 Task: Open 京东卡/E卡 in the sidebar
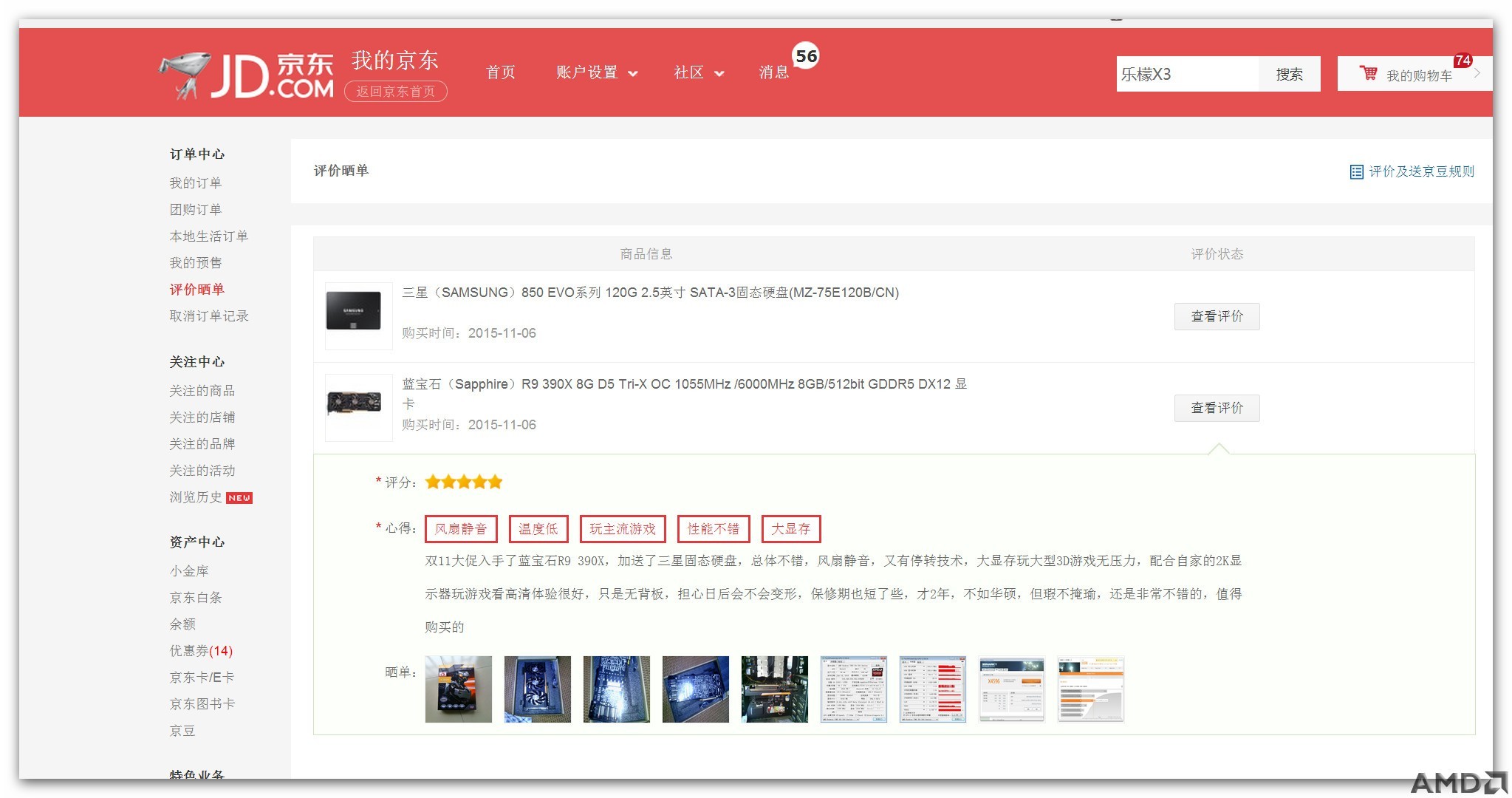[202, 678]
